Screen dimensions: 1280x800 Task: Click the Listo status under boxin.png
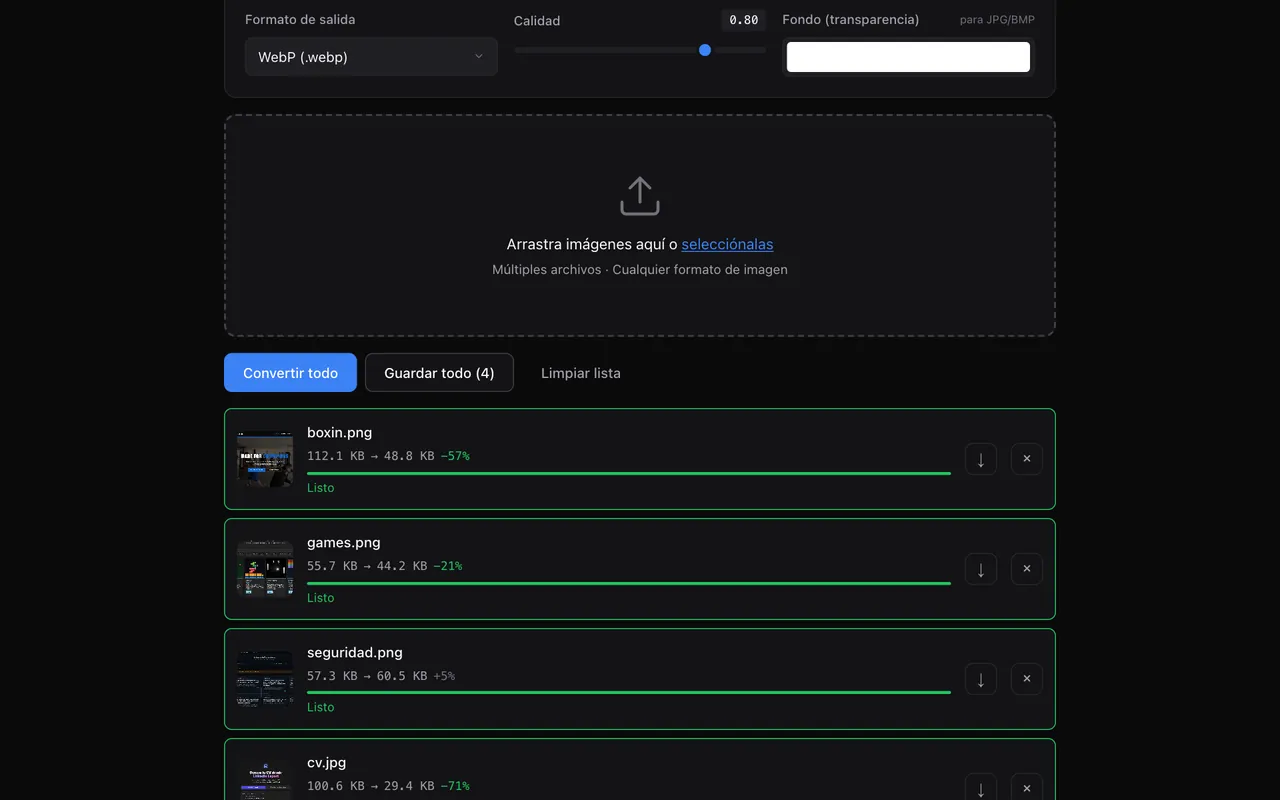tap(321, 488)
